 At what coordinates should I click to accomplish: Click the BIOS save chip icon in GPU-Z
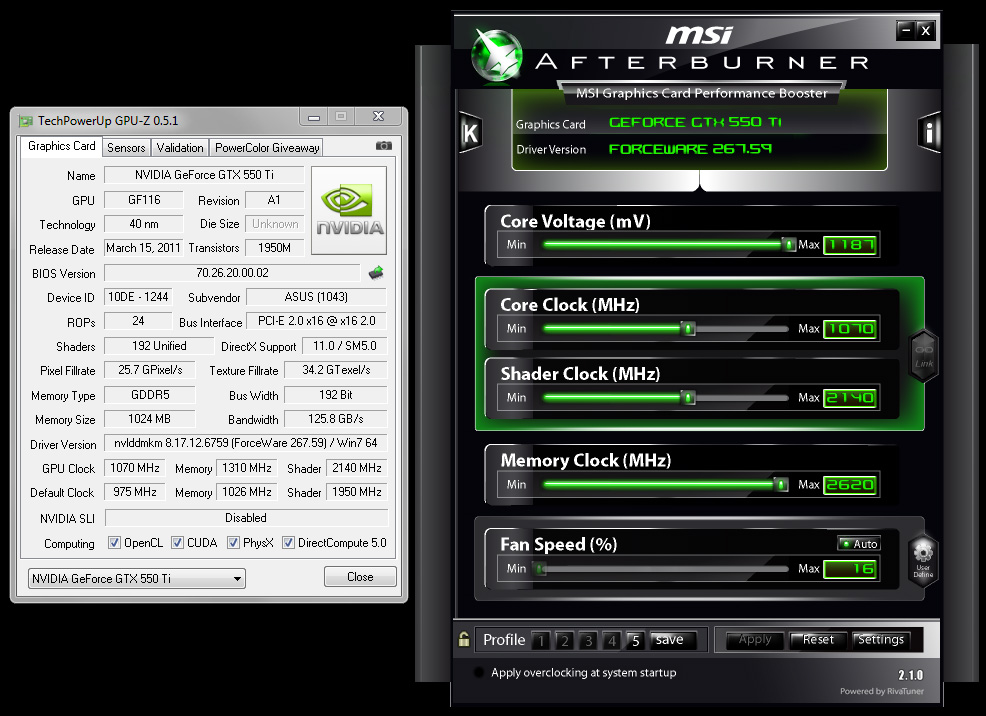click(x=376, y=273)
